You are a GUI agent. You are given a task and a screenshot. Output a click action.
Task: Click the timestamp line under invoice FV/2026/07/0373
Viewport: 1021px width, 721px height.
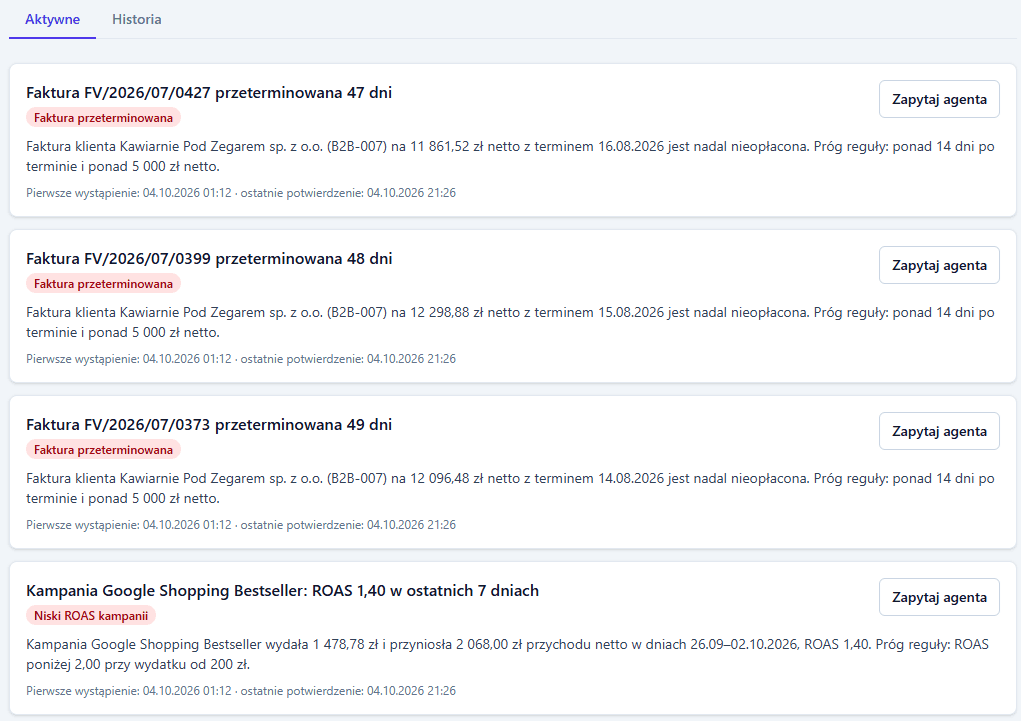(241, 525)
